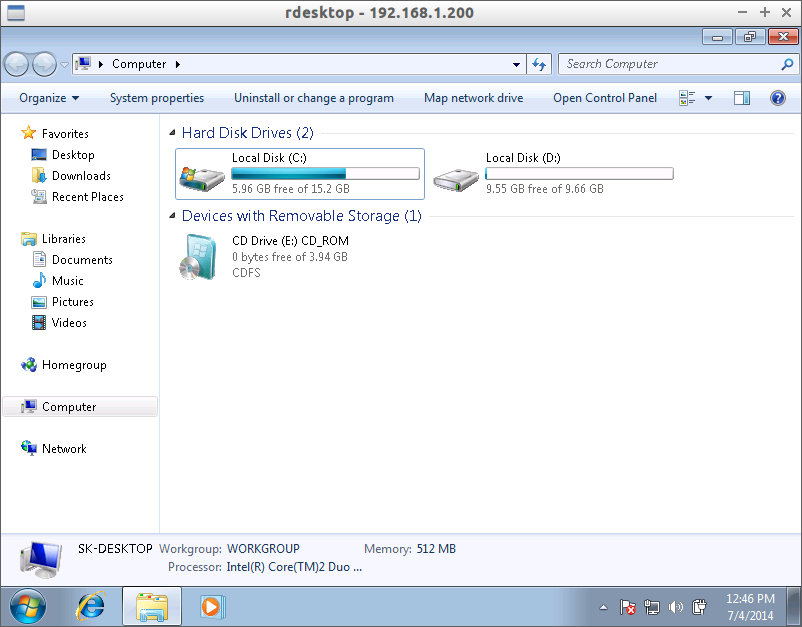Click the Help question mark icon
This screenshot has width=802, height=627.
(x=777, y=98)
